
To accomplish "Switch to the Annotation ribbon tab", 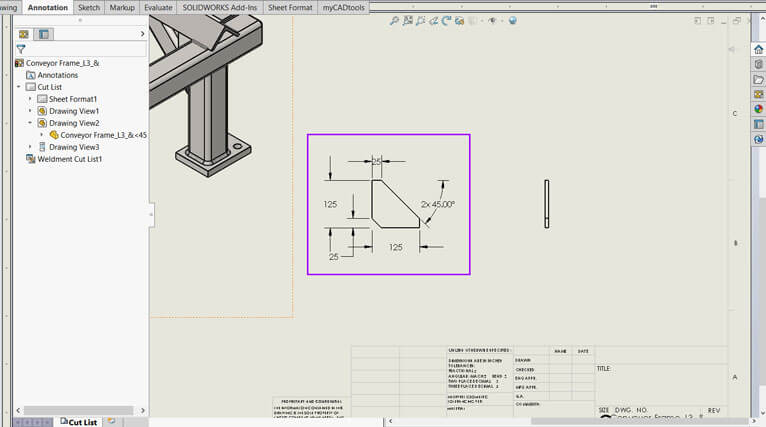I will [x=48, y=7].
